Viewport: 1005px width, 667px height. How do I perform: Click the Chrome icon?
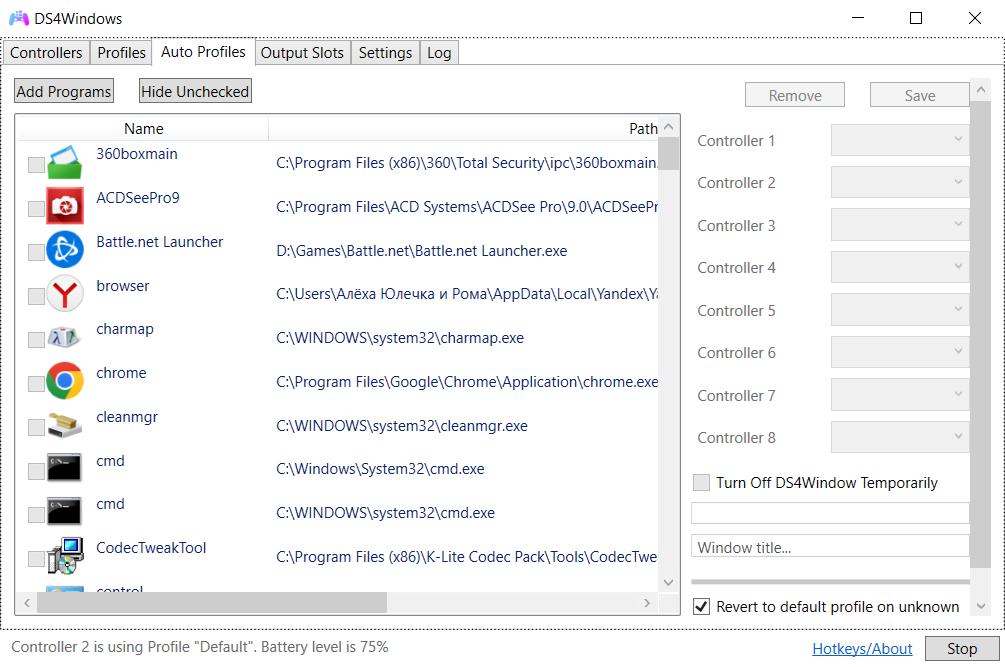(x=65, y=381)
